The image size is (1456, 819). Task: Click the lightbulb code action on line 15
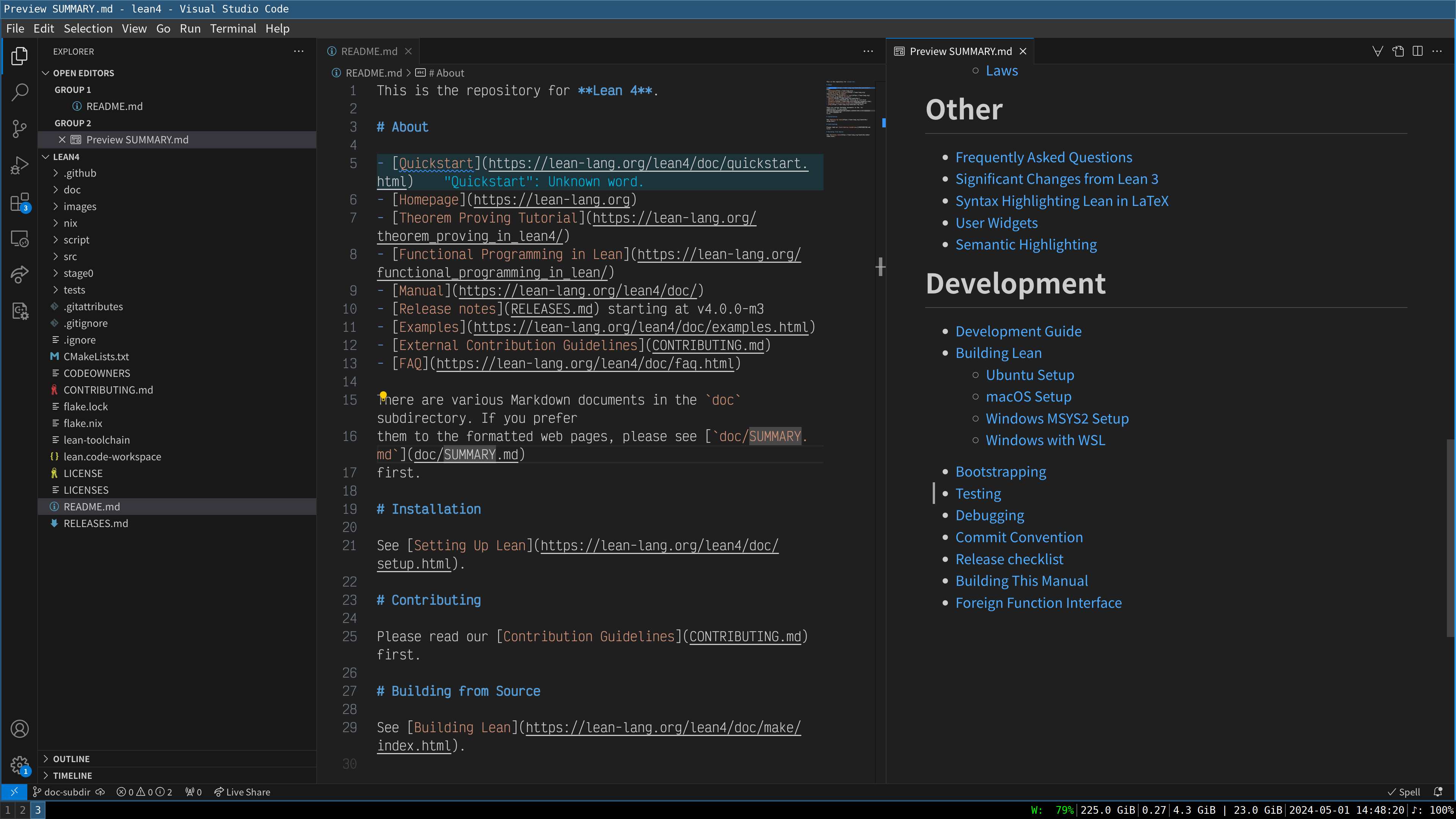click(x=383, y=395)
